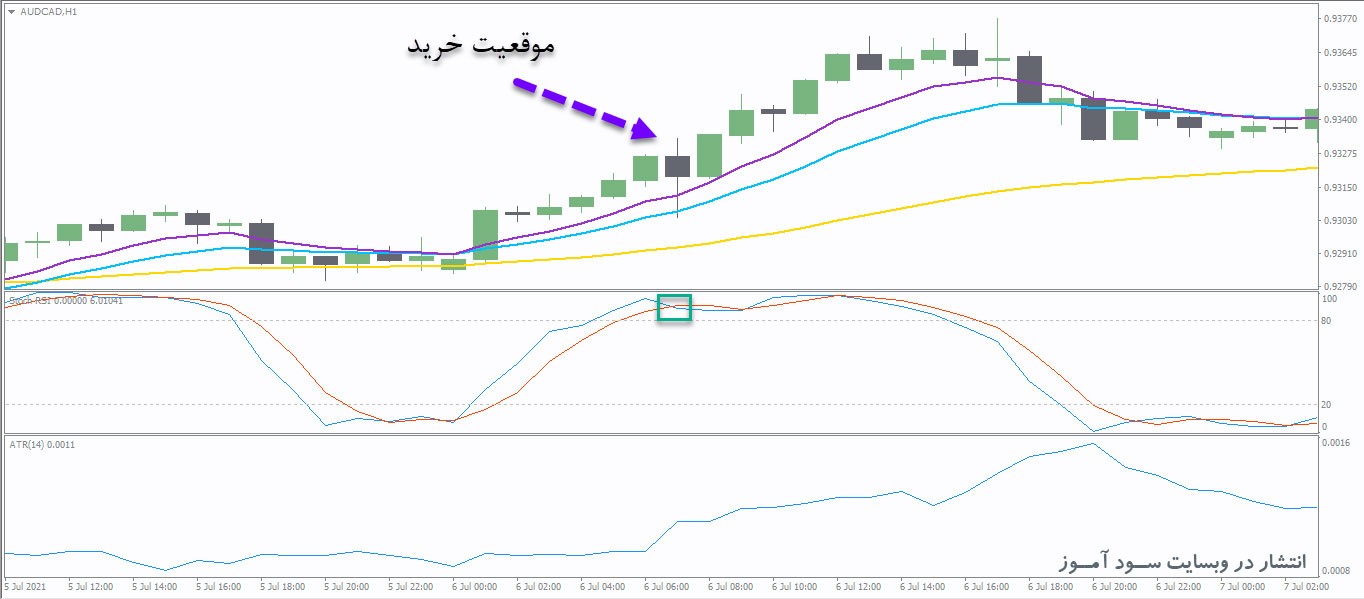Select the 5 Jul 20:00 time label

pos(346,586)
